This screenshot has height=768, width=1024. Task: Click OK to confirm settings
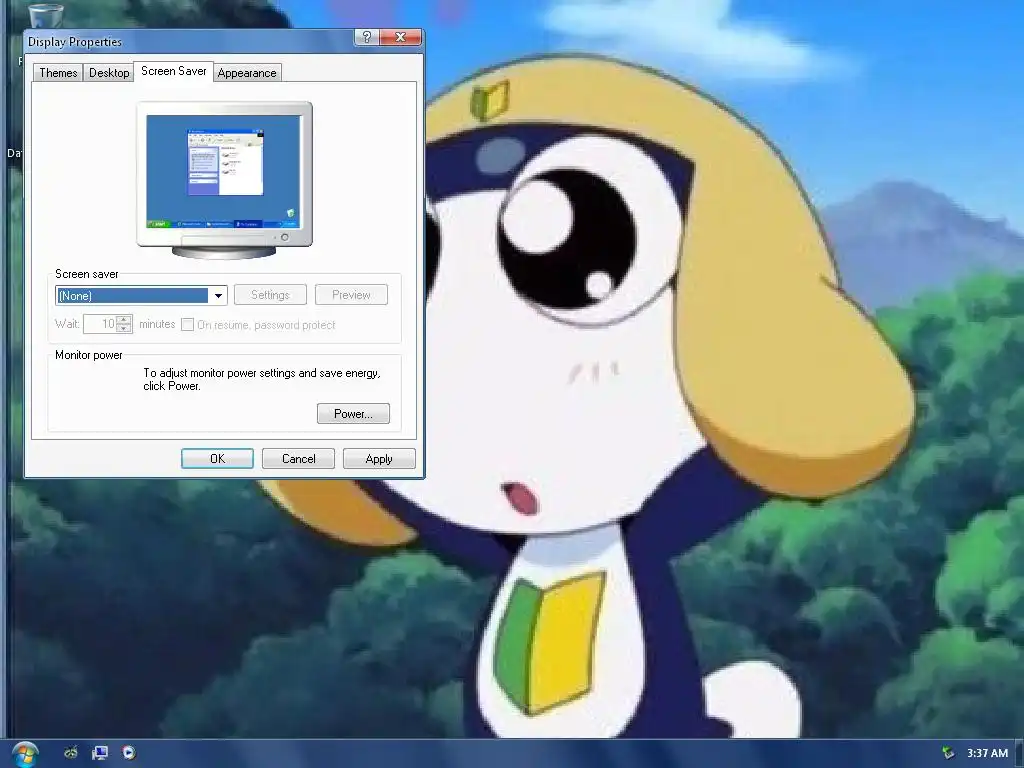coord(217,458)
